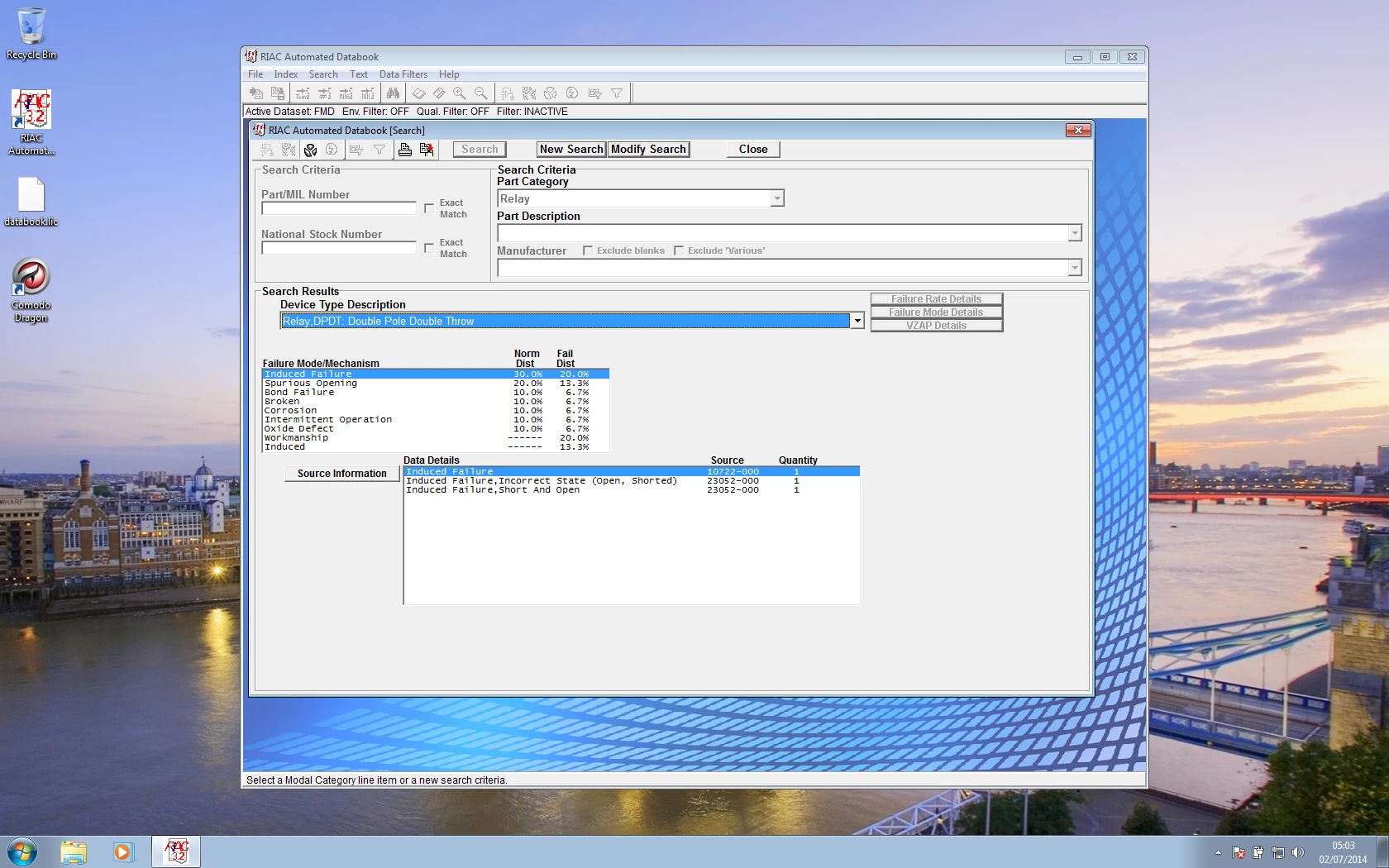Open the Data Filters menu
1389x868 pixels.
pyautogui.click(x=403, y=74)
